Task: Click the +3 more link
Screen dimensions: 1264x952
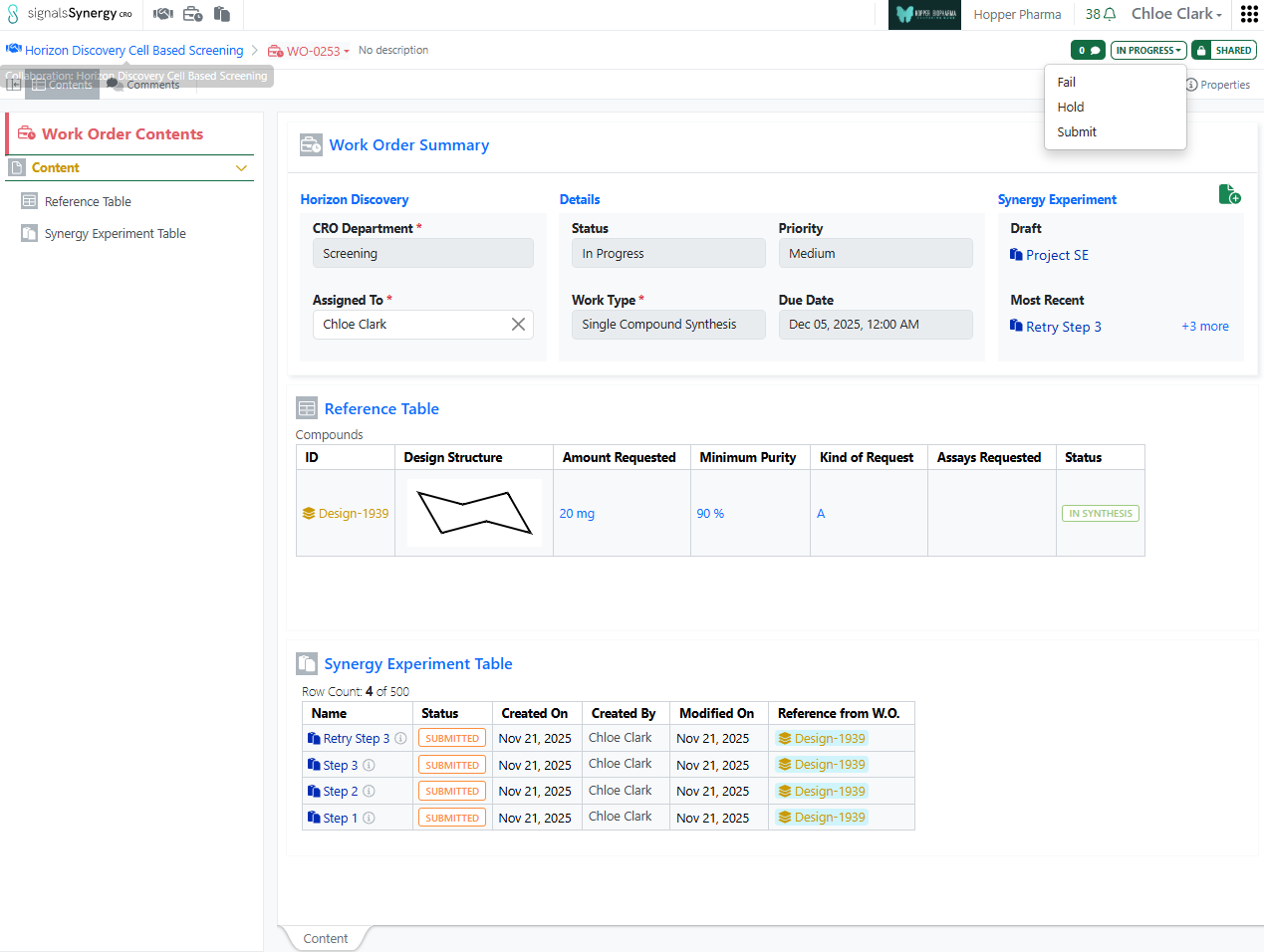Action: click(x=1204, y=327)
